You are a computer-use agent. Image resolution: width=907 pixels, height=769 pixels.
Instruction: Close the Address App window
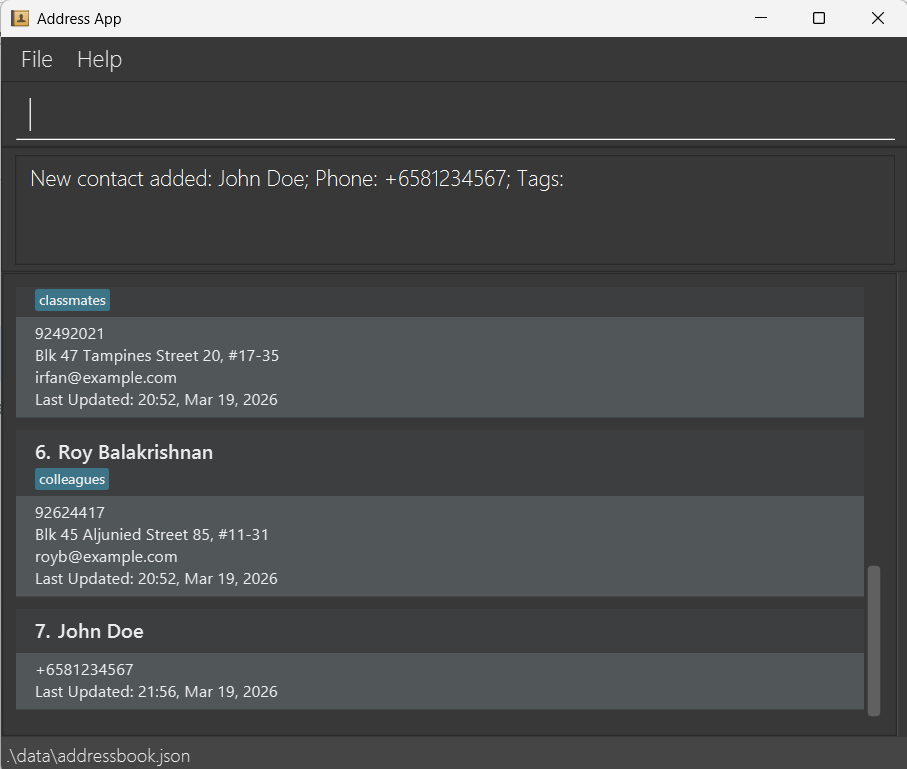coord(877,18)
